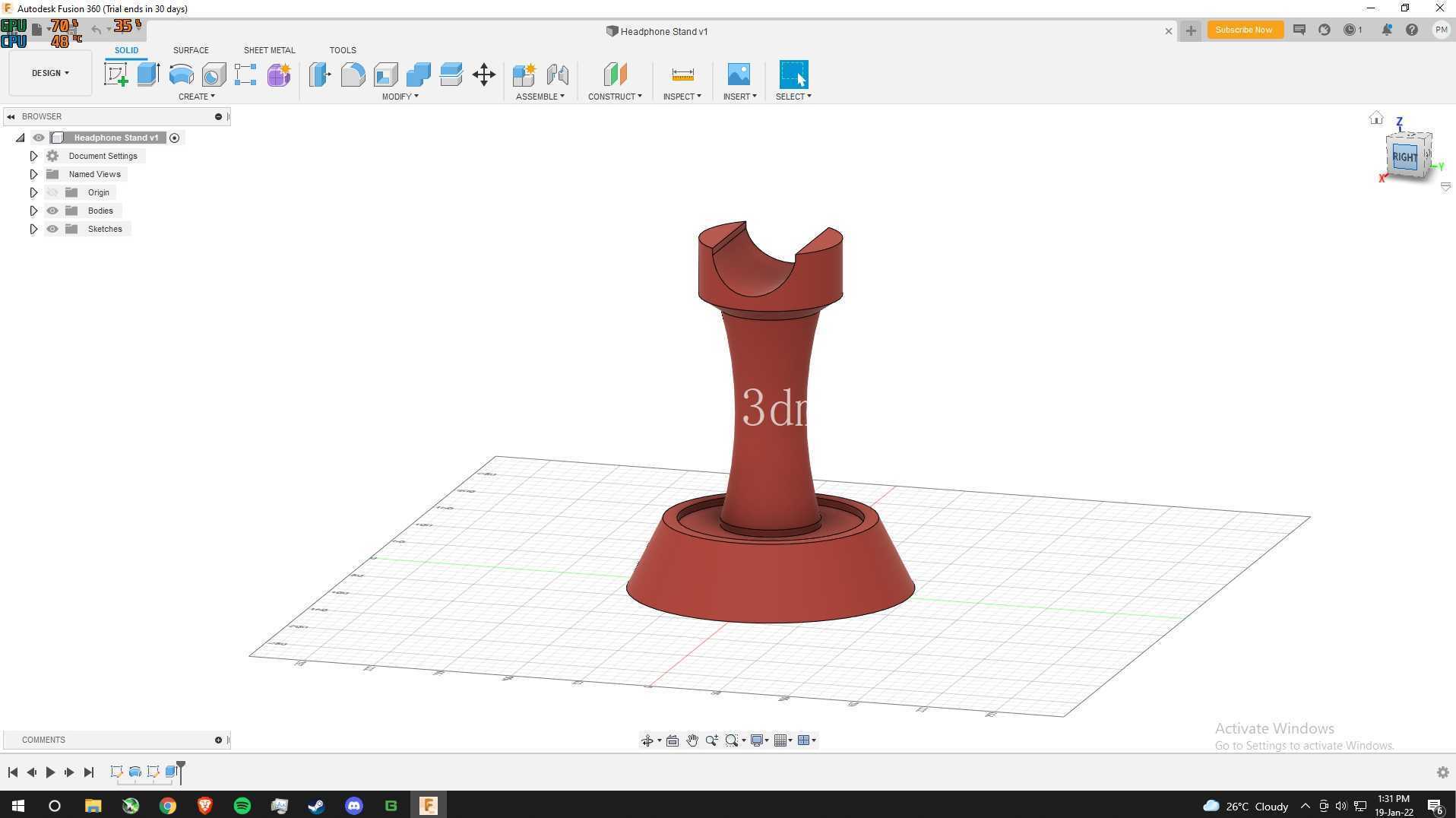1456x818 pixels.
Task: Switch to the SOLID tab
Action: 126,50
